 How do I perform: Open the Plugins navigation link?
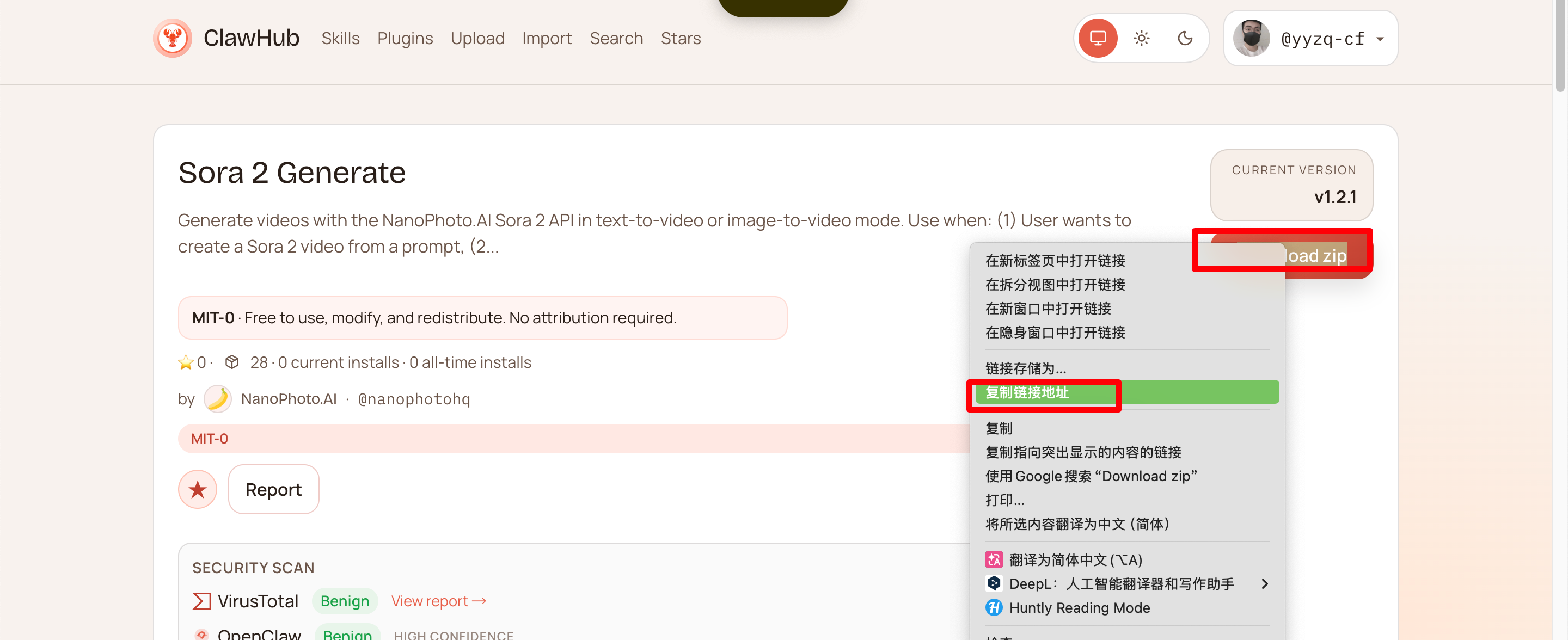coord(405,38)
